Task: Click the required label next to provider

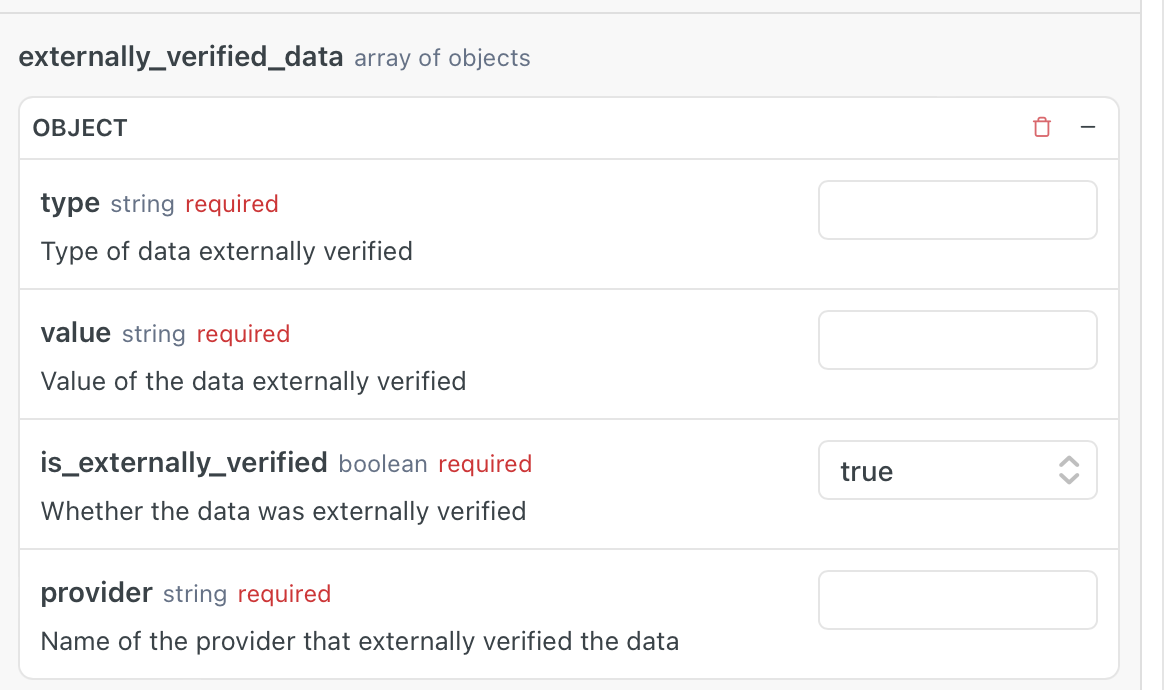Action: tap(284, 593)
